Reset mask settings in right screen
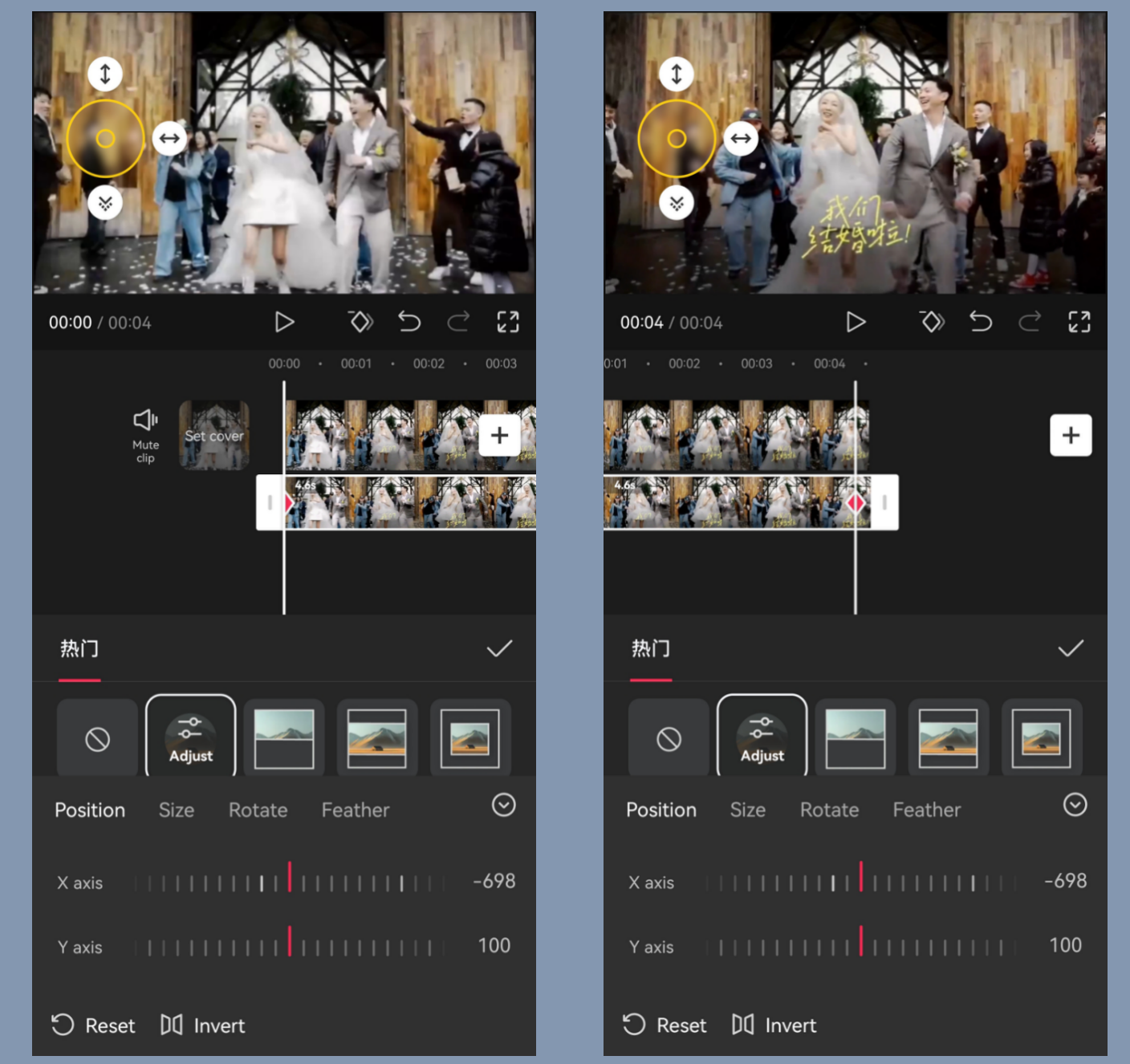1130x1064 pixels. pyautogui.click(x=665, y=1025)
